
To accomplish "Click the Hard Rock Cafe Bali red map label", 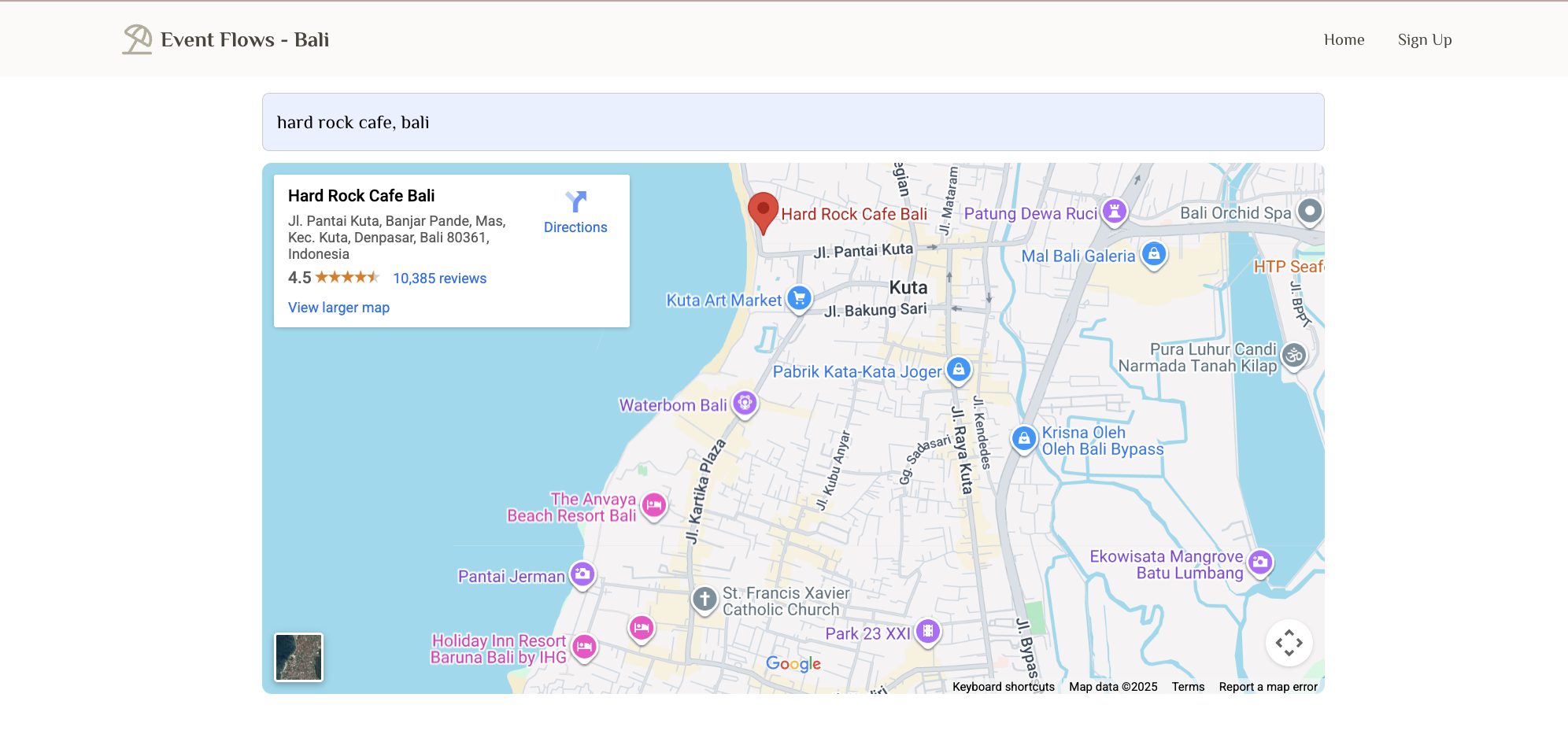I will 854,214.
